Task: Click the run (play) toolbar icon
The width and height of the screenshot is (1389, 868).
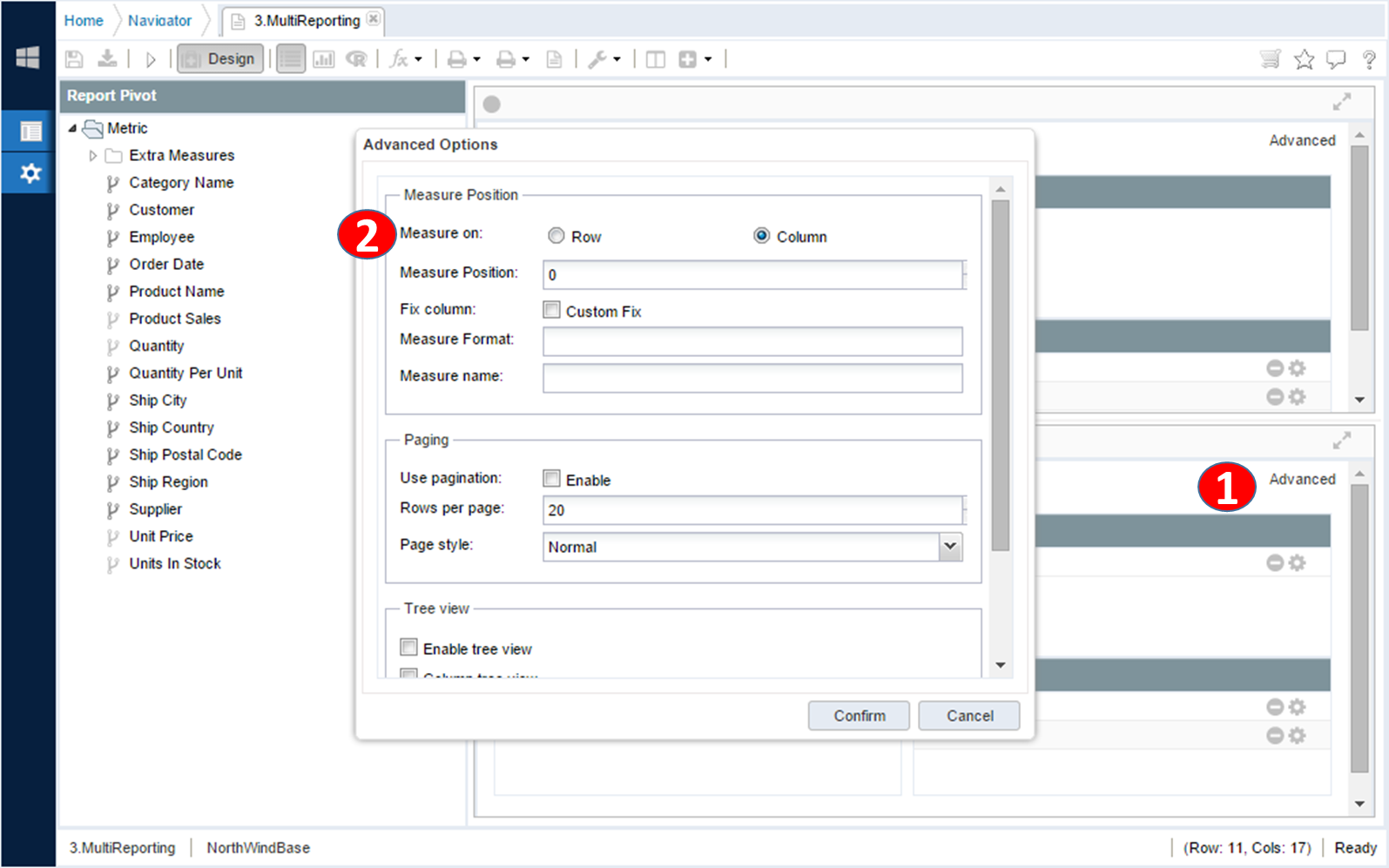Action: coord(150,59)
